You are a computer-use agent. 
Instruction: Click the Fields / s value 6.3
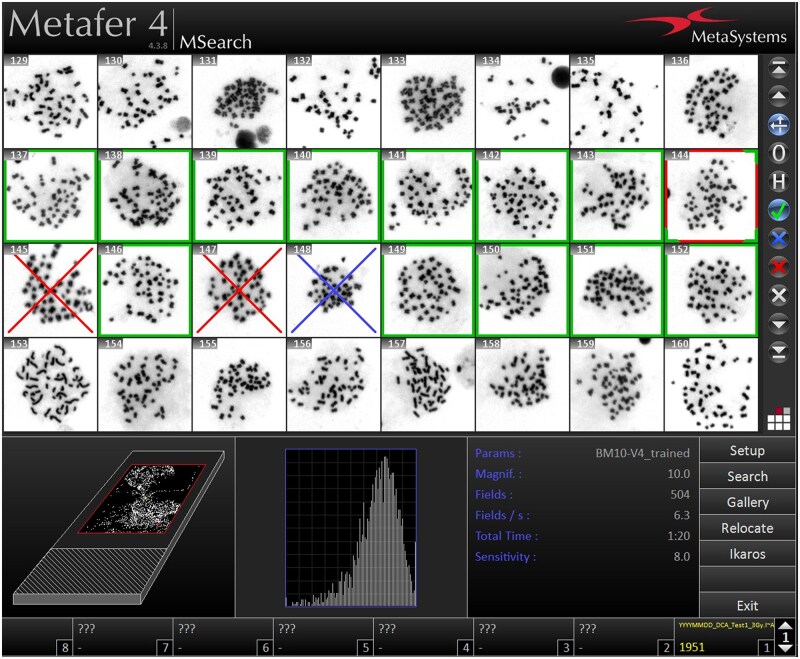point(682,515)
